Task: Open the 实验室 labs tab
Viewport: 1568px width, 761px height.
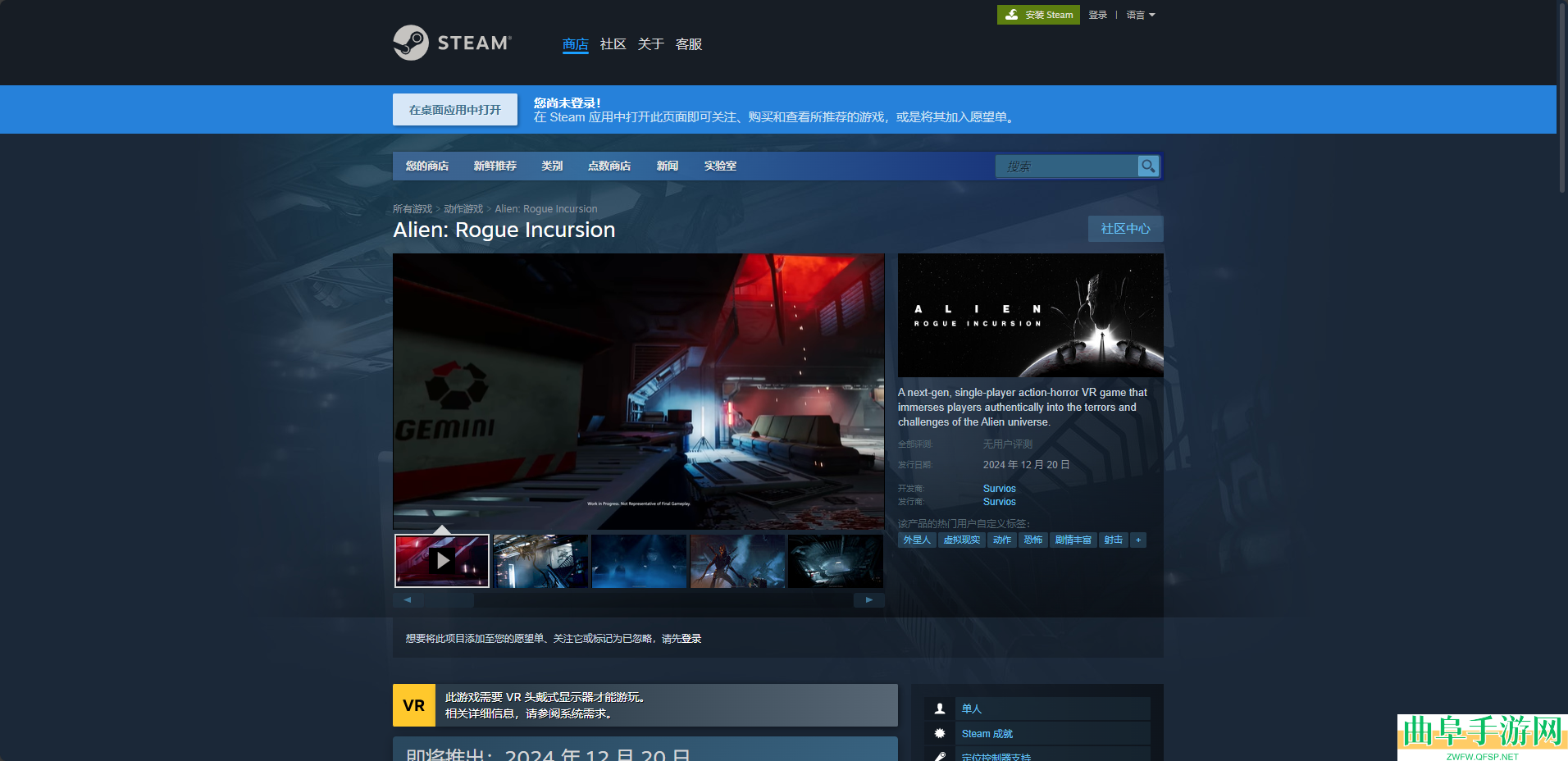Action: tap(720, 166)
